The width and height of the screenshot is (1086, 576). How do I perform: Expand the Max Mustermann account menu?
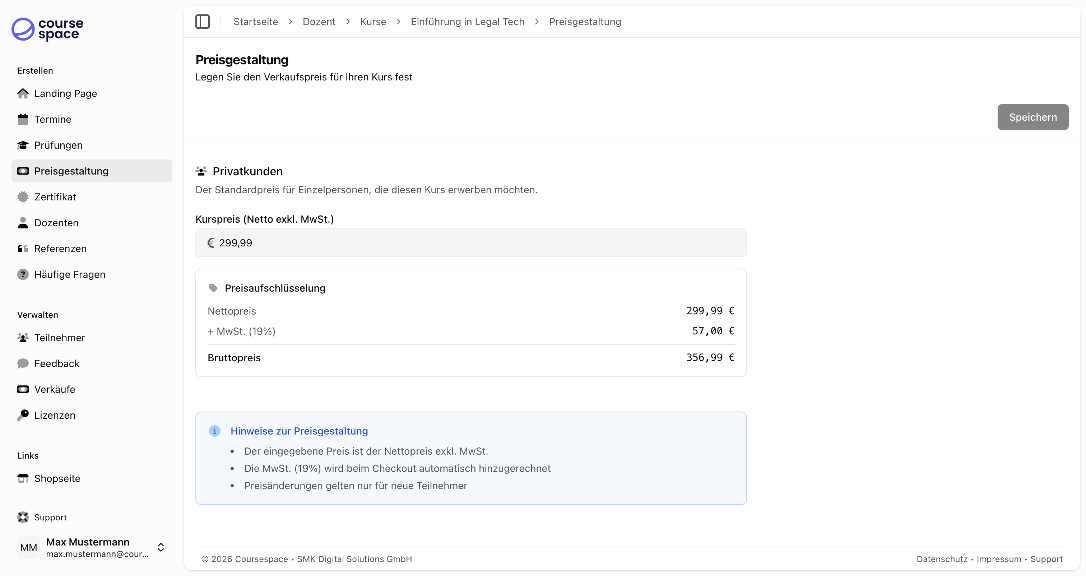point(160,548)
